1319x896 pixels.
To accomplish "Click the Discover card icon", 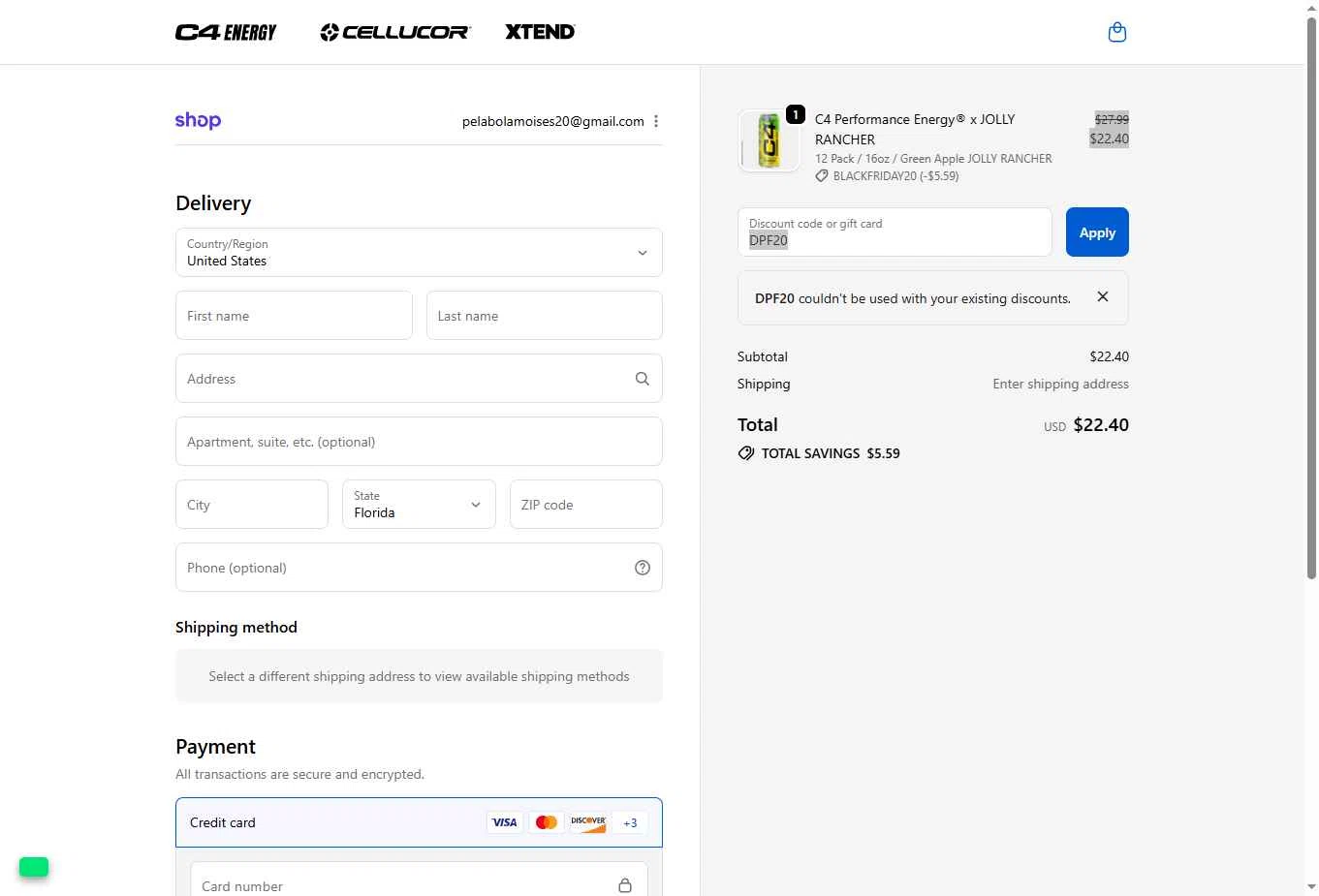I will pyautogui.click(x=588, y=822).
